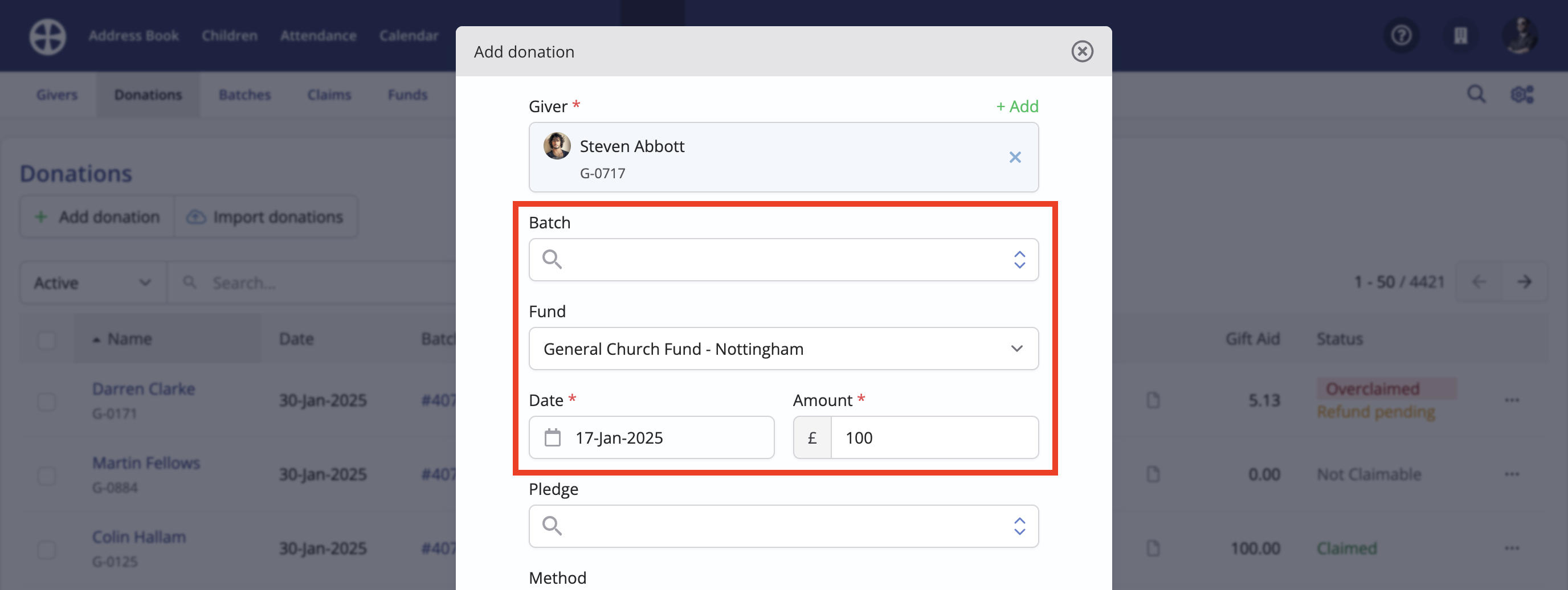Open giver Darren Clarke
Image resolution: width=1568 pixels, height=590 pixels.
pyautogui.click(x=143, y=388)
